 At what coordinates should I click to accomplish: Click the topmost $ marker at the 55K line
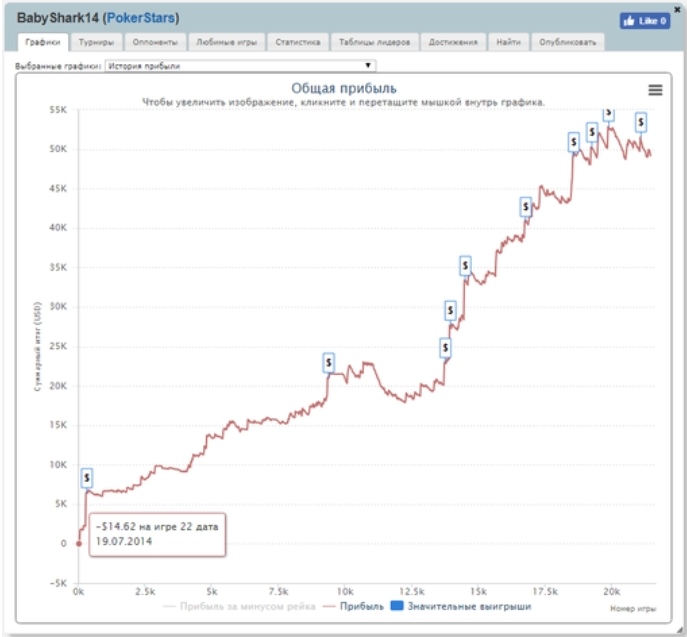tap(607, 111)
